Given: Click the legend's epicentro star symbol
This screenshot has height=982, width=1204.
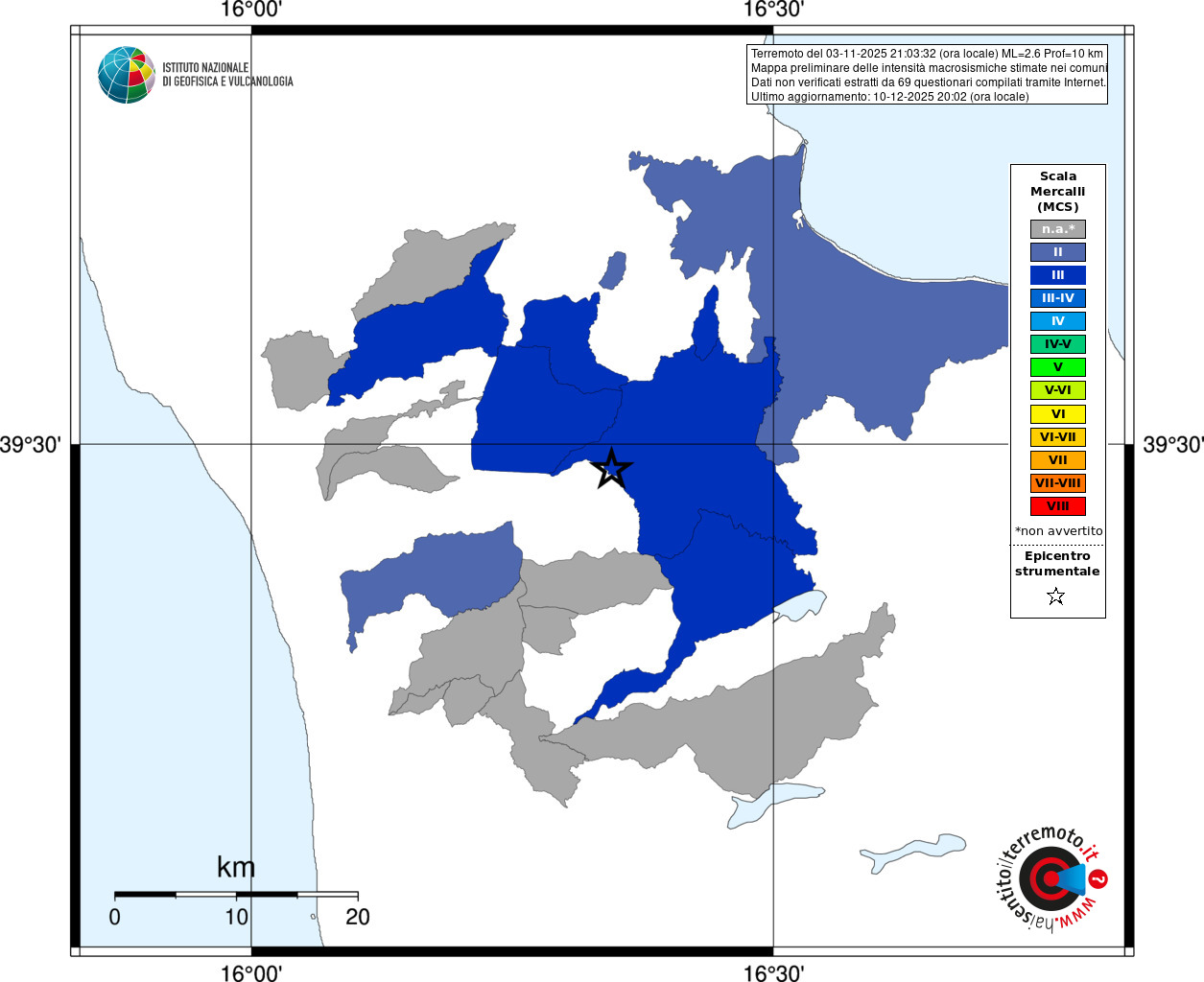Looking at the screenshot, I should (x=1056, y=596).
